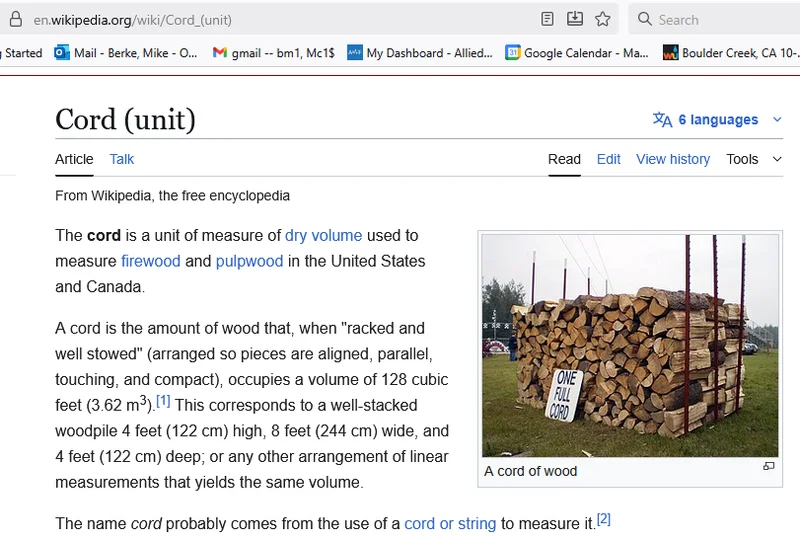
Task: Click the cord of wood photo thumbnail
Action: [629, 345]
